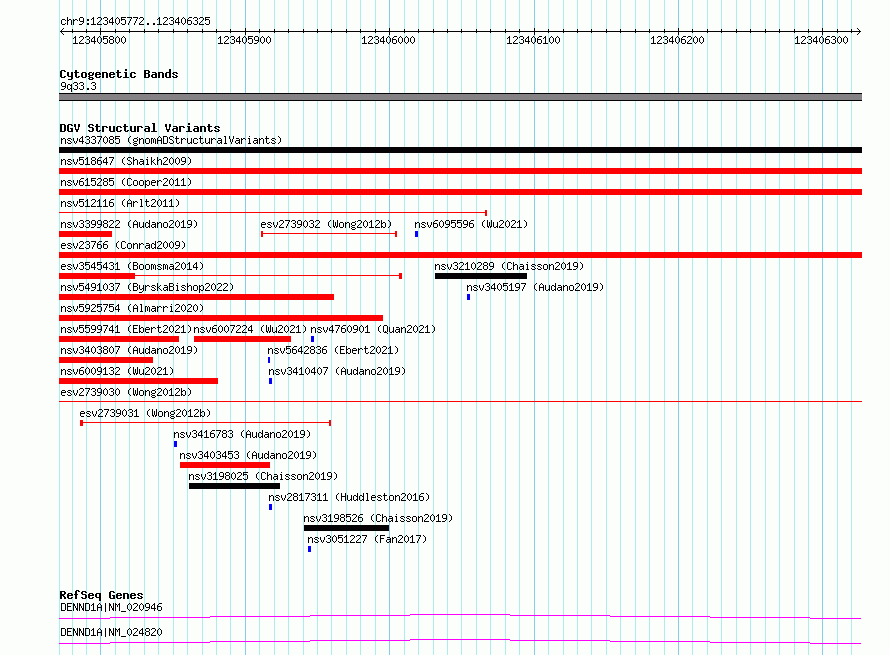The height and width of the screenshot is (655, 890).
Task: Click the esv23766 (Conrad2009) label
Action: [x=123, y=245]
